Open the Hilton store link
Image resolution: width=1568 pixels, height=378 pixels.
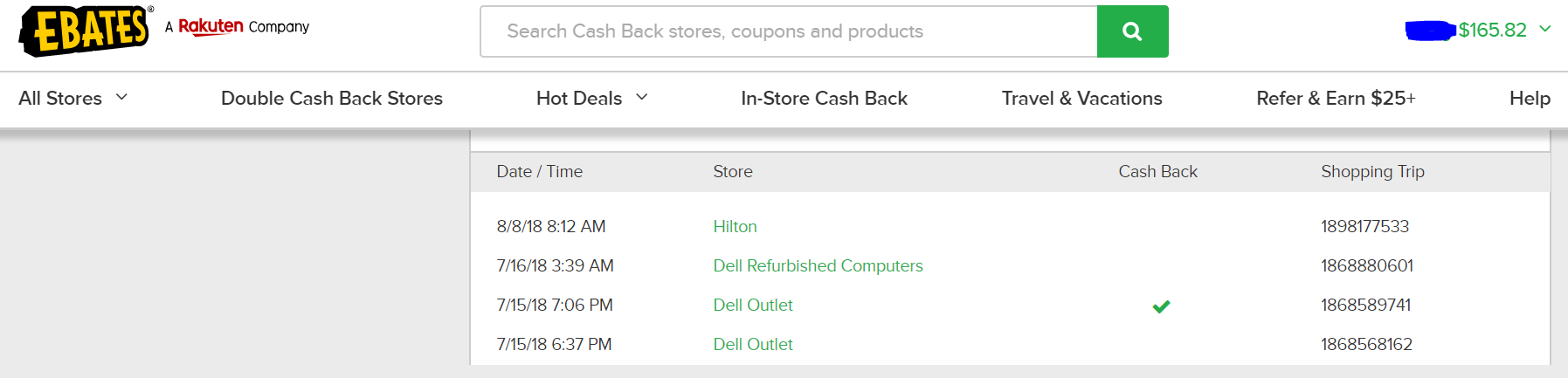tap(735, 226)
